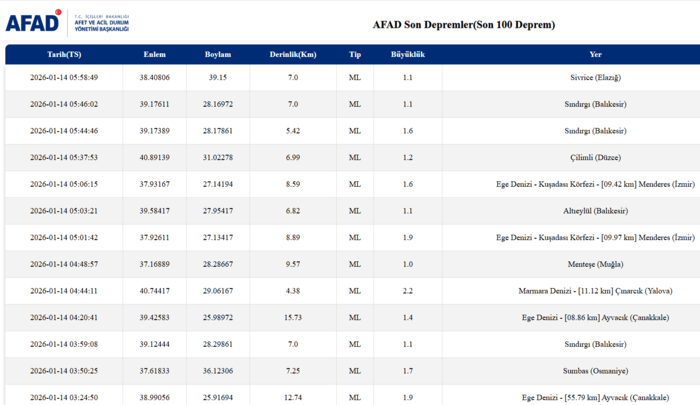Select date 2026-01-14 04:20:41 cell
Viewport: 700px width, 405px height.
pyautogui.click(x=64, y=317)
